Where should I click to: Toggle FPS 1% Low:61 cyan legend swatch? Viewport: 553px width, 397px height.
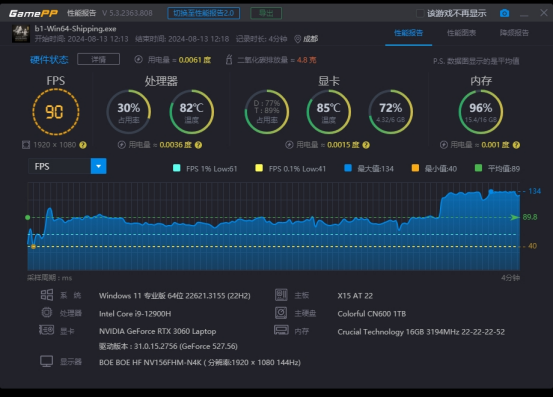coord(177,168)
